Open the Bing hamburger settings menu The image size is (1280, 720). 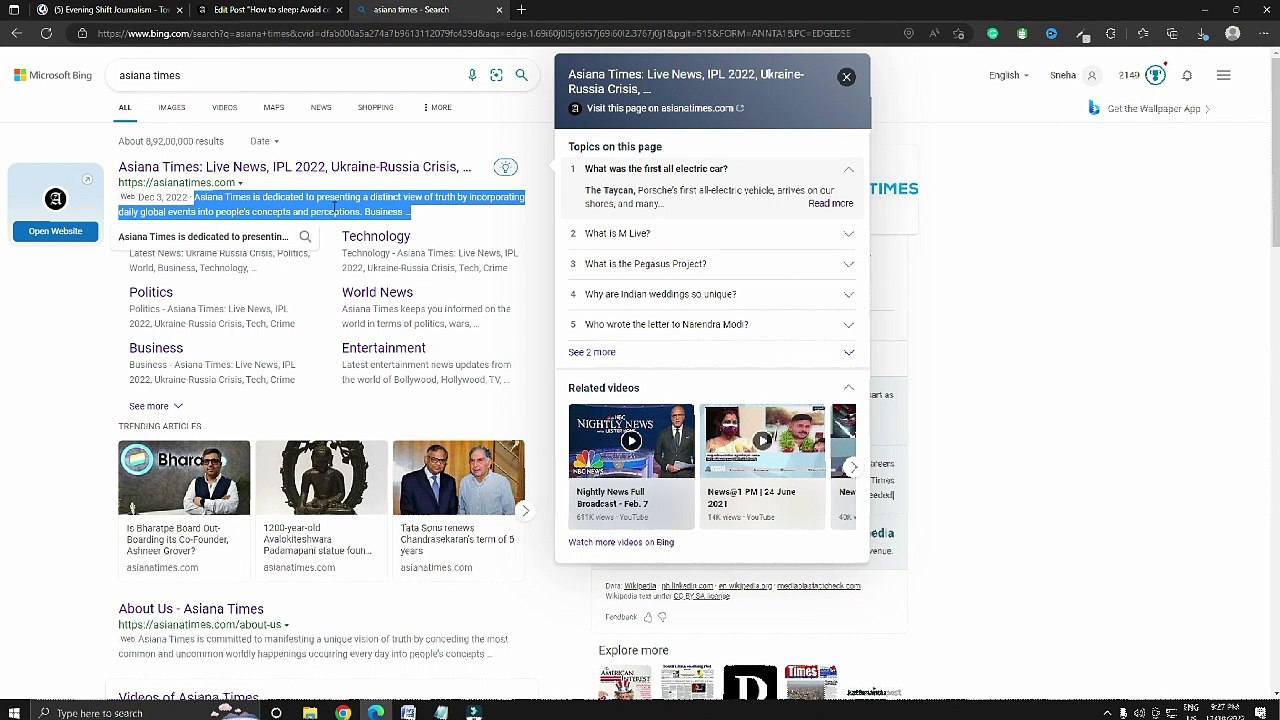(1223, 75)
